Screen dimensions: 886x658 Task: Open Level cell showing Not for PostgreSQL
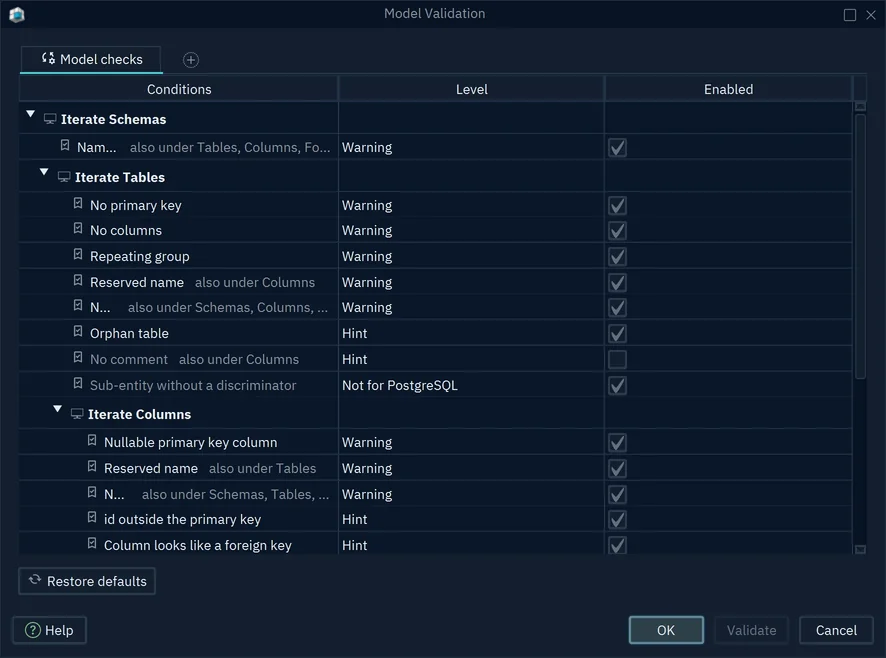[471, 386]
